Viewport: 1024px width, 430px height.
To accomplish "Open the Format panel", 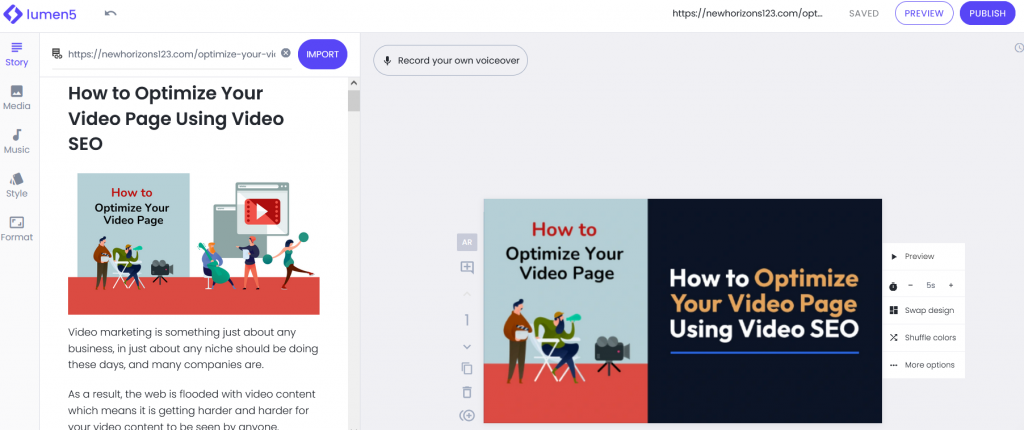I will pyautogui.click(x=17, y=229).
